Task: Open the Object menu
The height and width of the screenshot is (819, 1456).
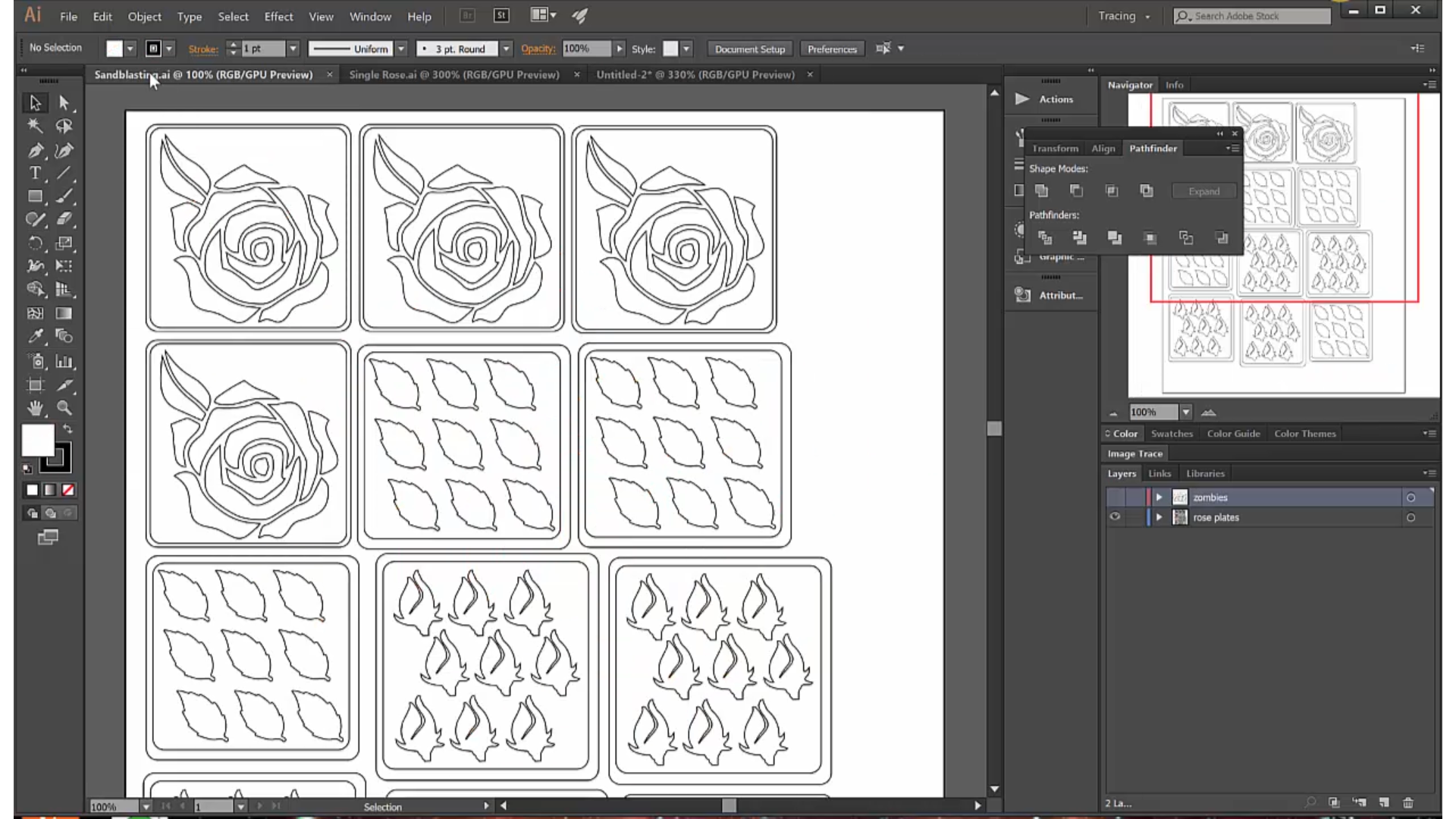Action: click(144, 16)
